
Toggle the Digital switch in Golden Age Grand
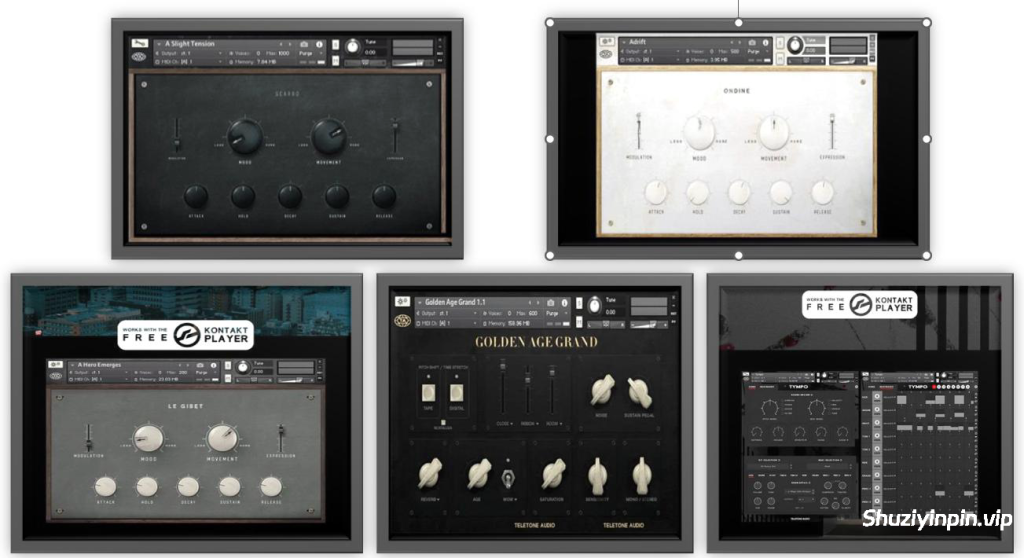tap(457, 391)
